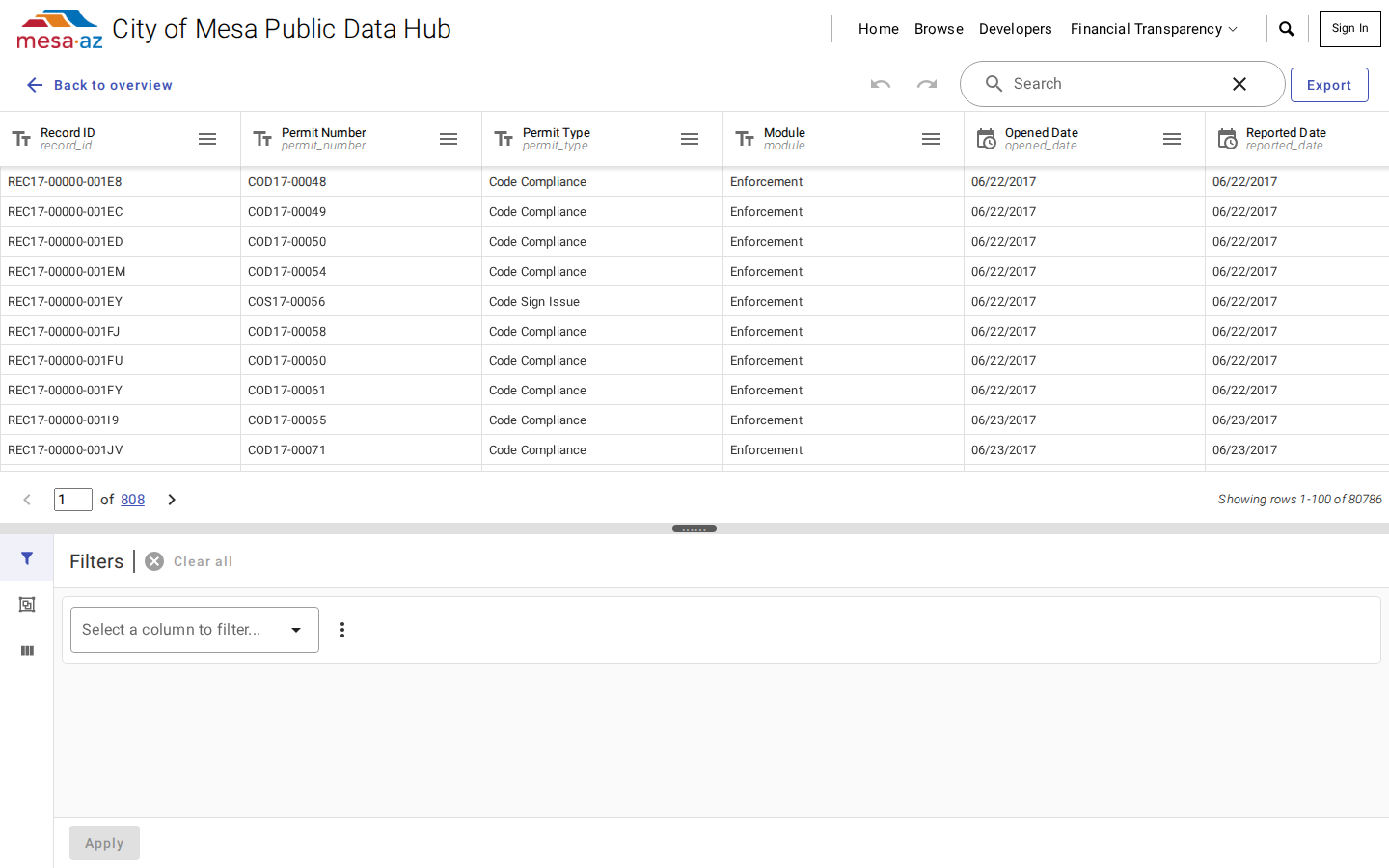Click the Reported Date column header
This screenshot has width=1389, height=868.
1297,139
